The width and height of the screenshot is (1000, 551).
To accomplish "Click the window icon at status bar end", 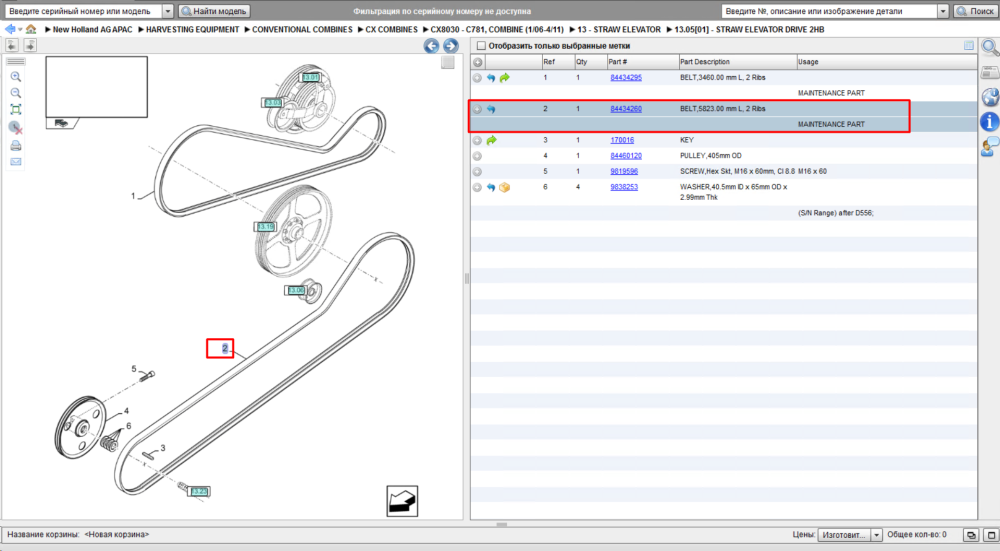I will 991,535.
